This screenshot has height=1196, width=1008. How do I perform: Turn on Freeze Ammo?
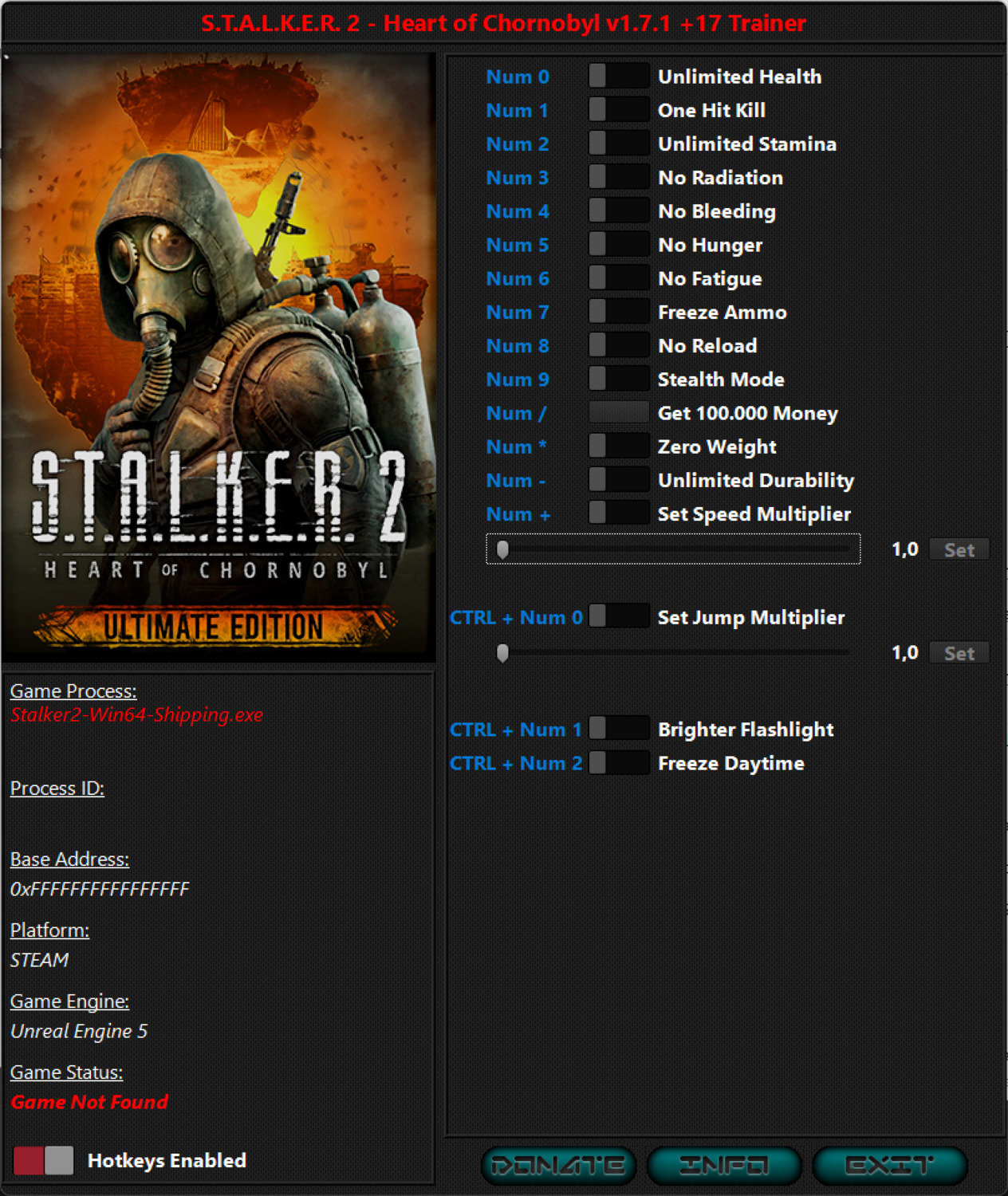(x=618, y=311)
